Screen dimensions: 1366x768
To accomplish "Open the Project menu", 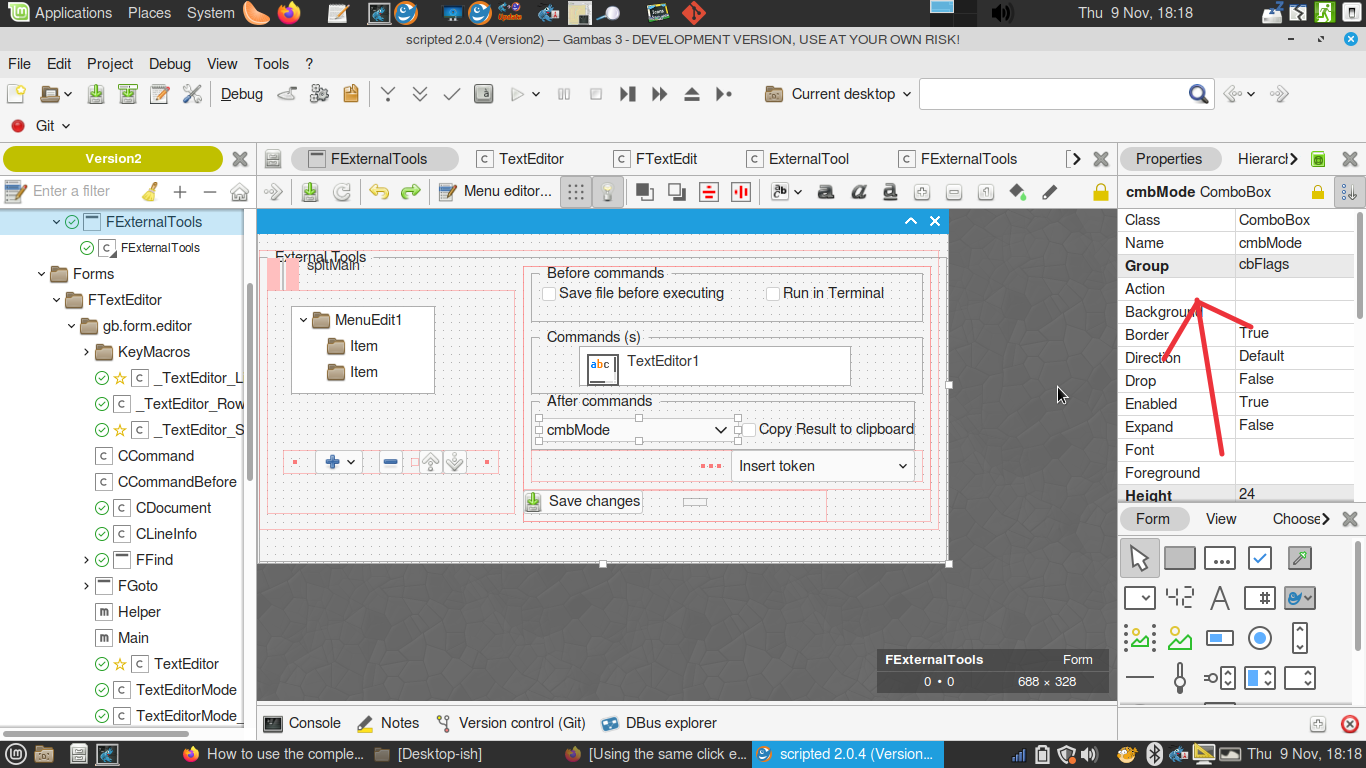I will tap(110, 63).
